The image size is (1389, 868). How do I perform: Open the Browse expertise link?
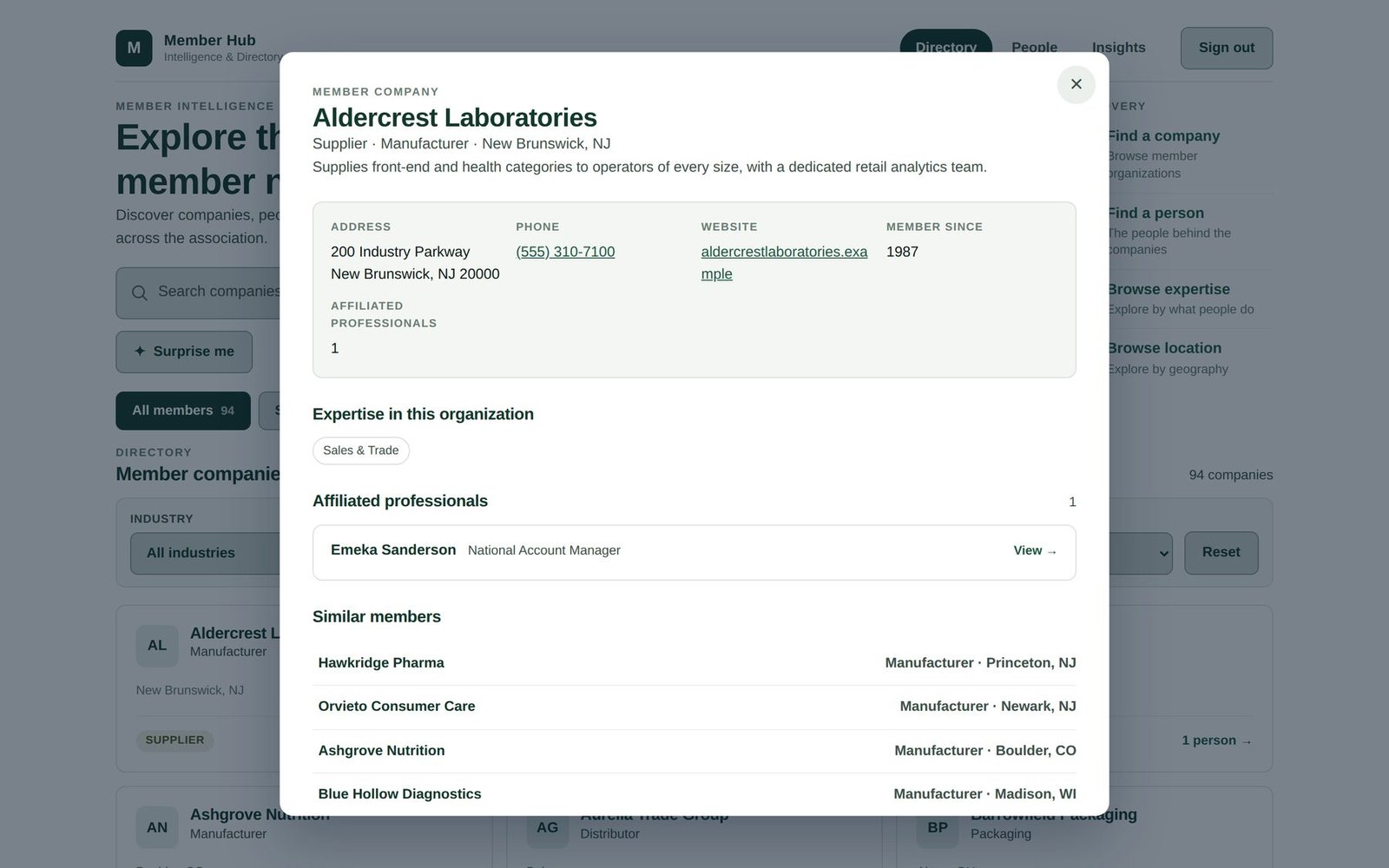[x=1168, y=290]
